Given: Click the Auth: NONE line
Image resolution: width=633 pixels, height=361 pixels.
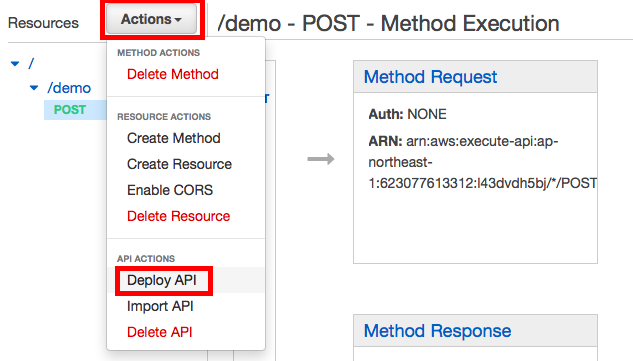Looking at the screenshot, I should [407, 114].
